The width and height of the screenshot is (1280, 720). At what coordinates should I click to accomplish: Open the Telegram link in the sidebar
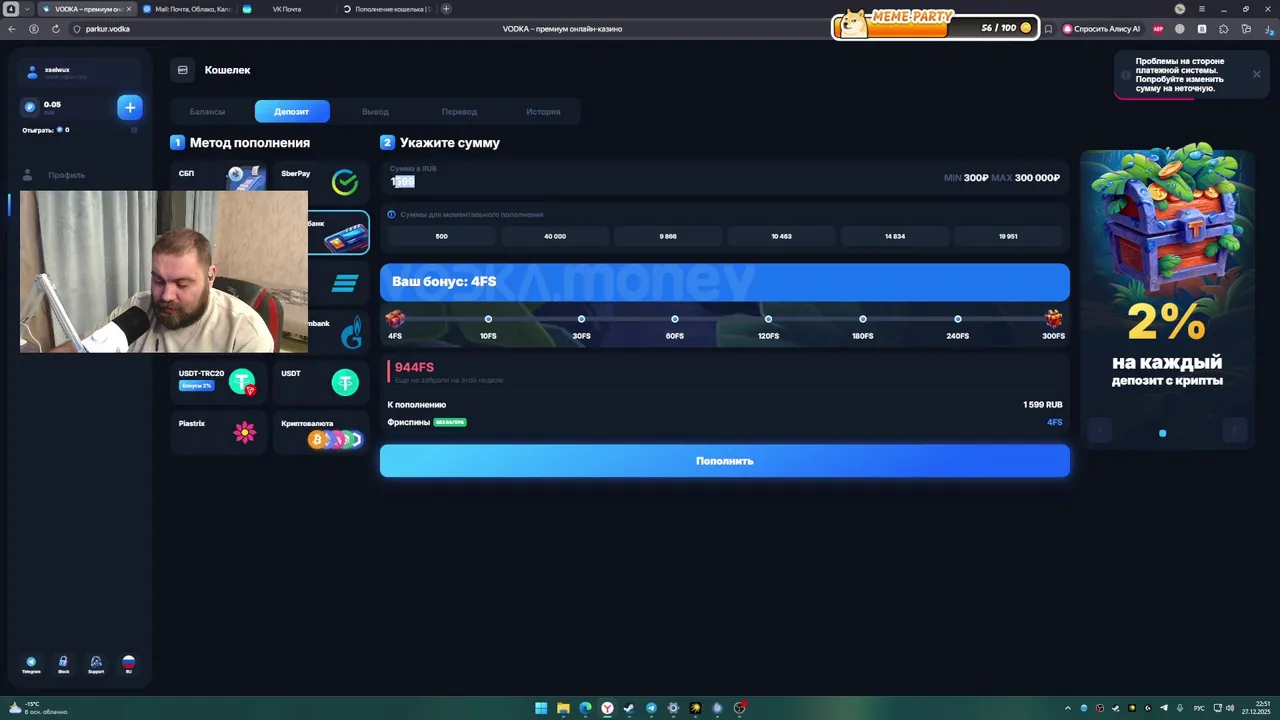(31, 664)
